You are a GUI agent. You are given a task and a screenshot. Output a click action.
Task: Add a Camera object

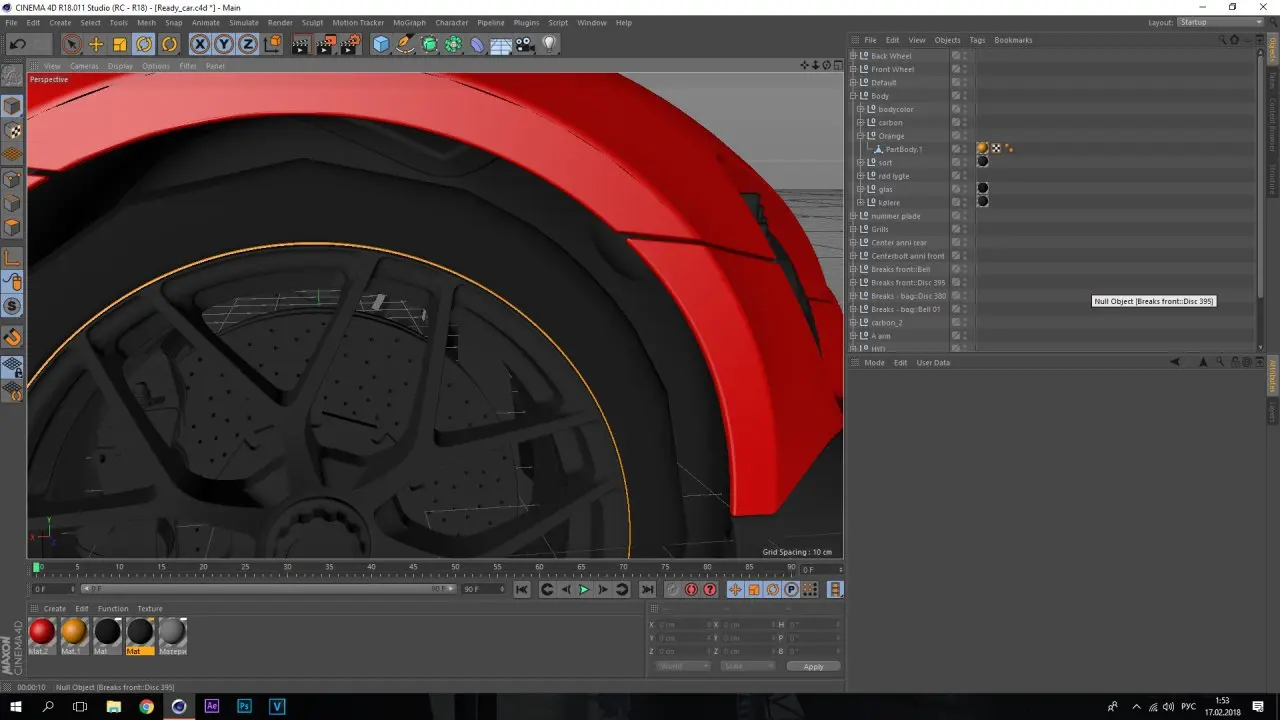tap(525, 44)
